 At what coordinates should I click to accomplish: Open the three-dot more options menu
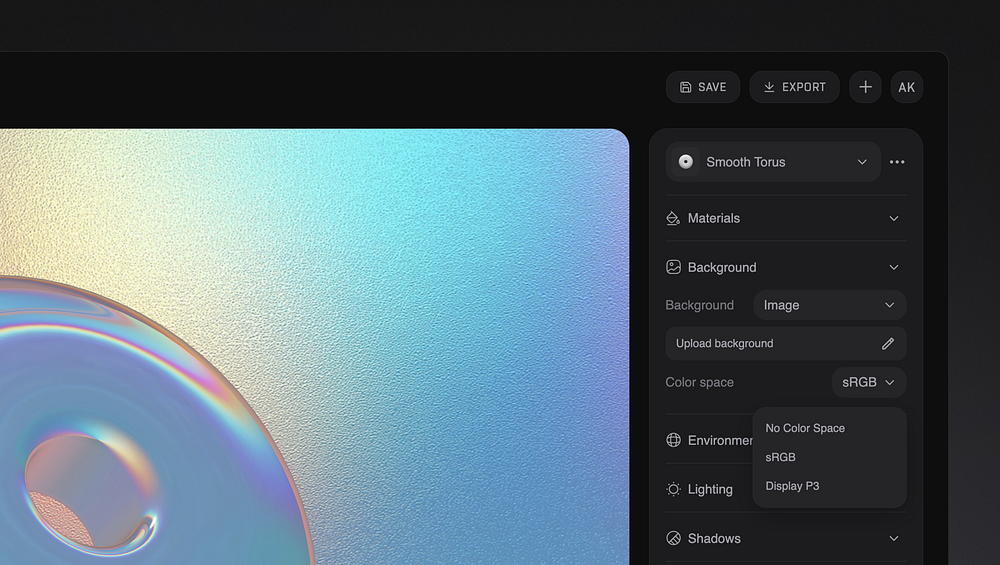897,162
